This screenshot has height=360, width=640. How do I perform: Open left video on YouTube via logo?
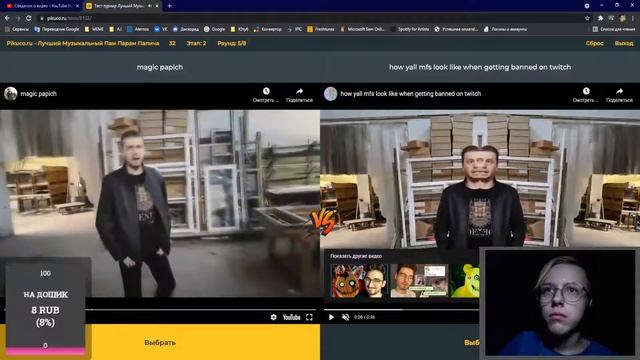tap(291, 317)
